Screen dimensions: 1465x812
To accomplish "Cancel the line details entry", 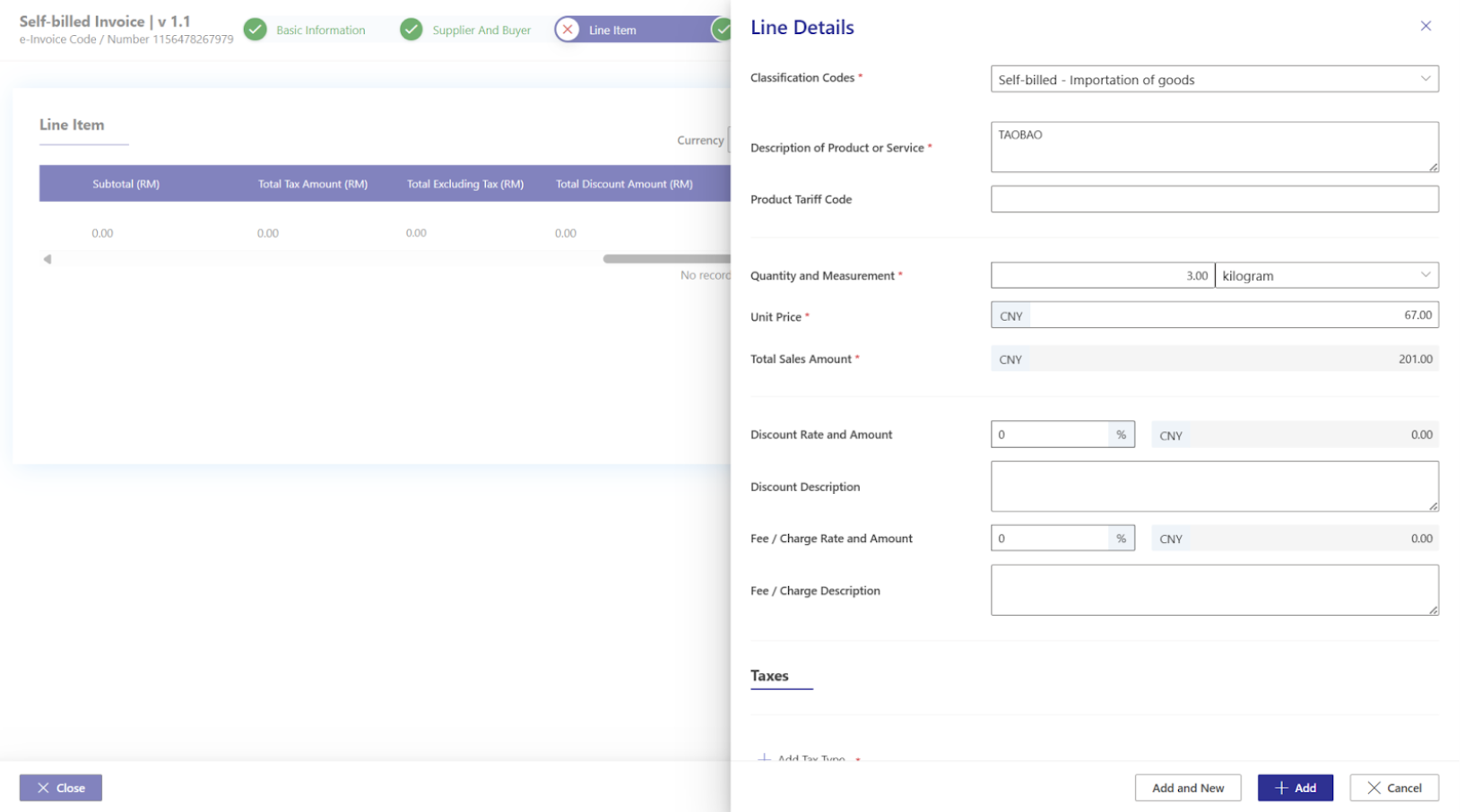I will [1393, 788].
